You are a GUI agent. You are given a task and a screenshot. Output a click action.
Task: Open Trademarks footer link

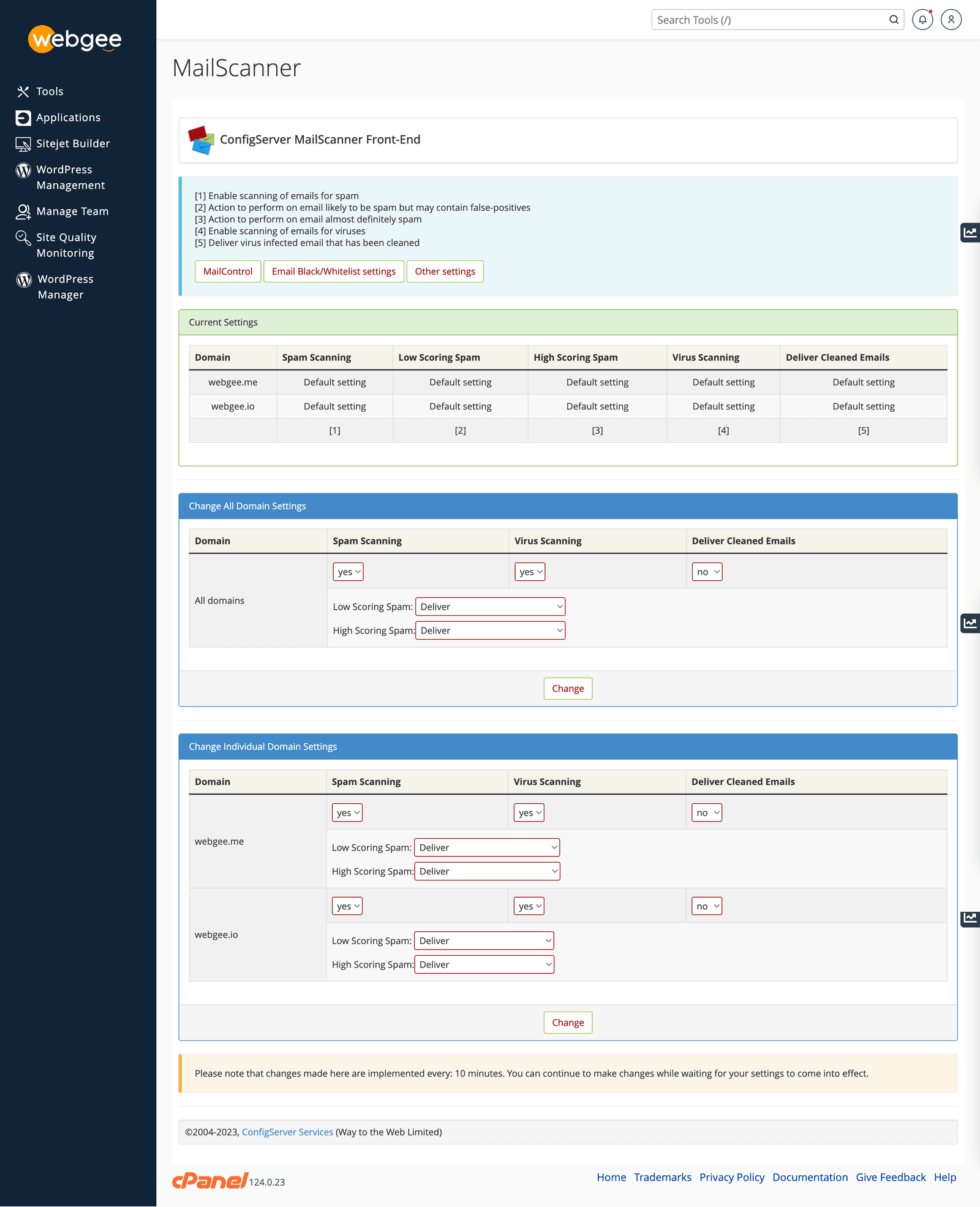click(x=663, y=1178)
